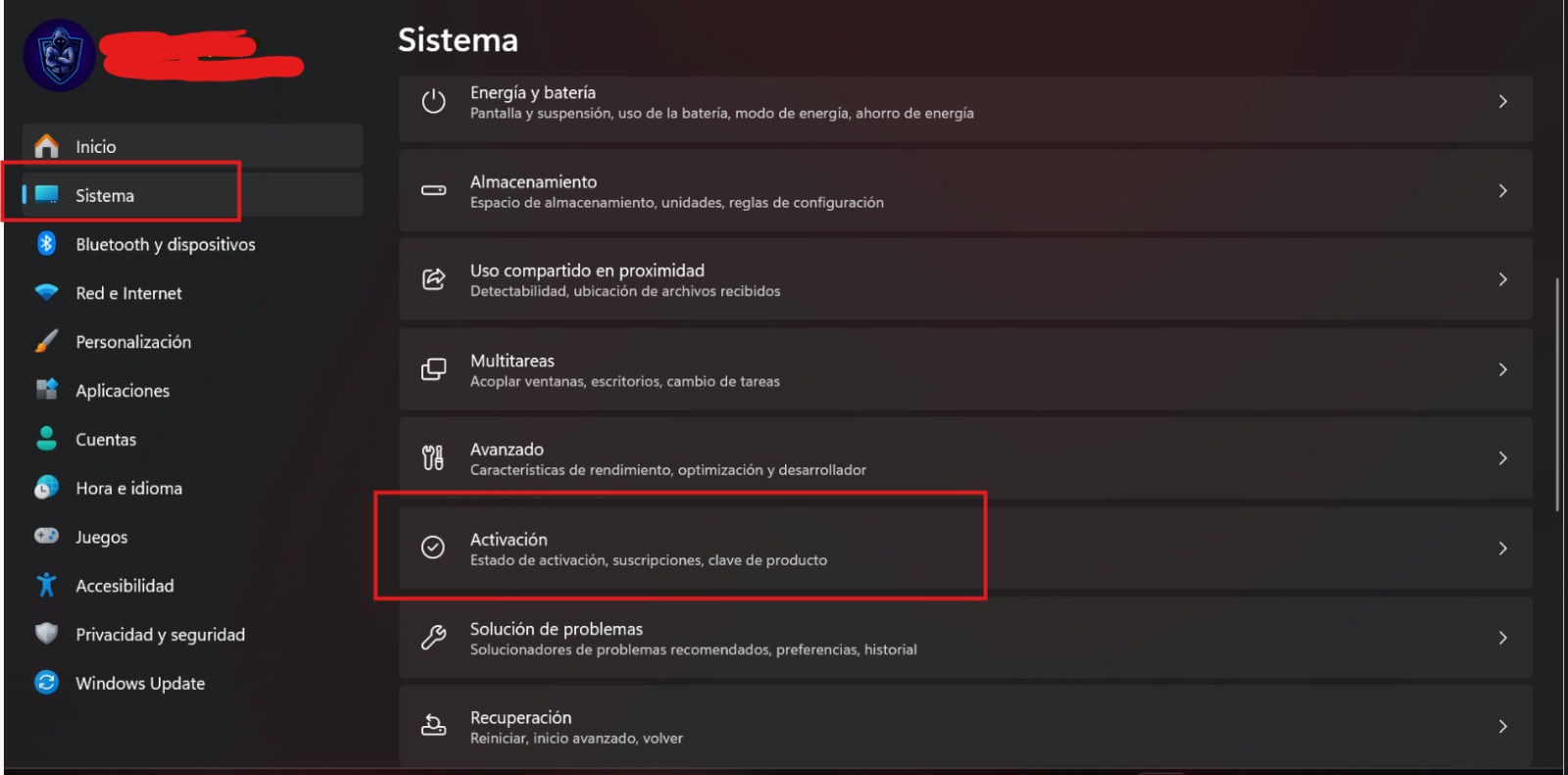Expand Recuperación with its right chevron
The image size is (1568, 775).
(1502, 727)
